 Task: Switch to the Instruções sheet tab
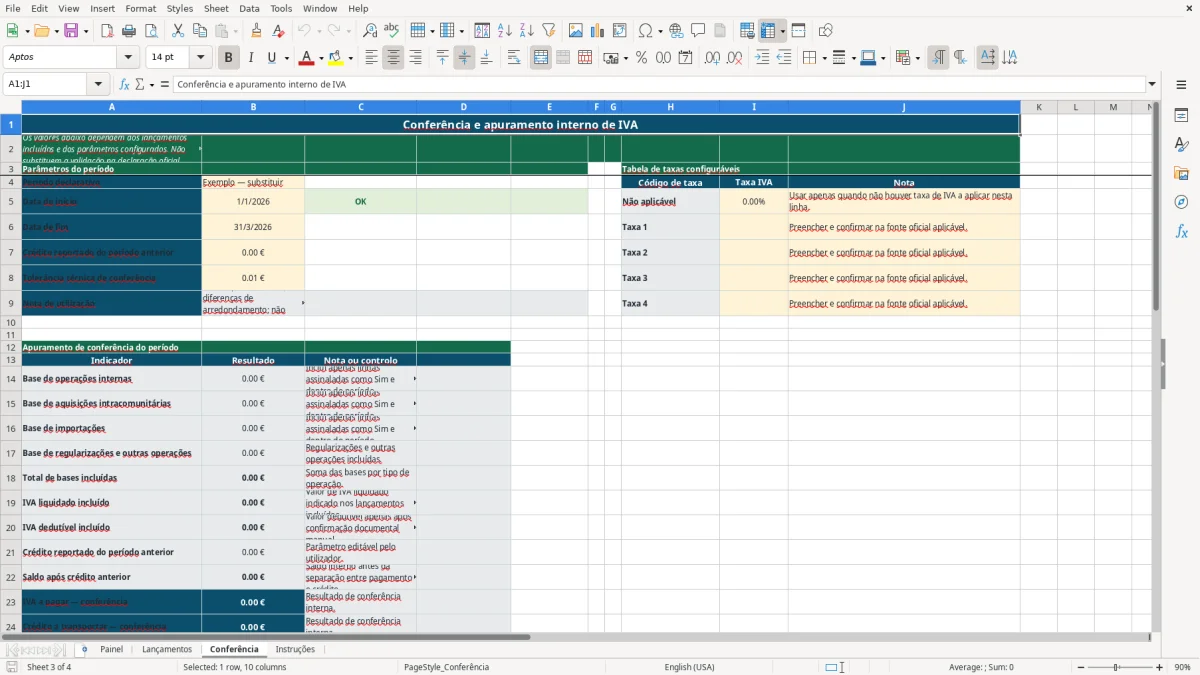(x=295, y=649)
